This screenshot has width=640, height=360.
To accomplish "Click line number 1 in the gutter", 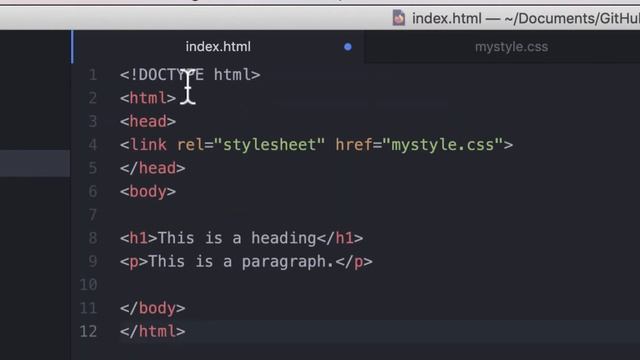I will 93,75.
